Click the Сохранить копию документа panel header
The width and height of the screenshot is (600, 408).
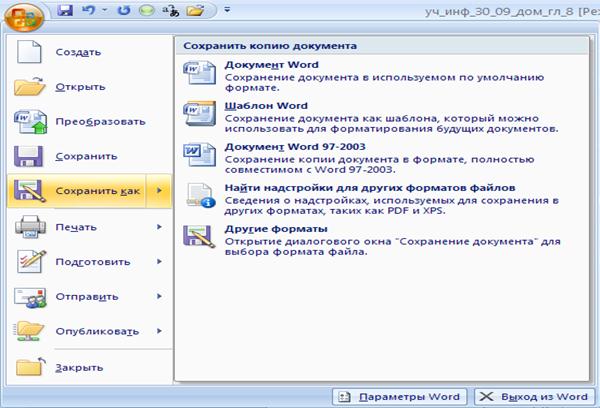(382, 46)
